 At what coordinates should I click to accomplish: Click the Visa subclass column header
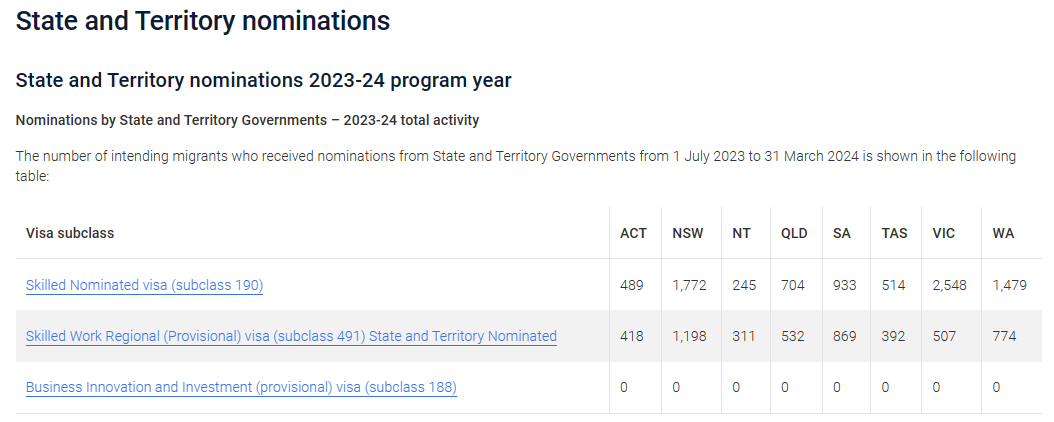tap(70, 233)
